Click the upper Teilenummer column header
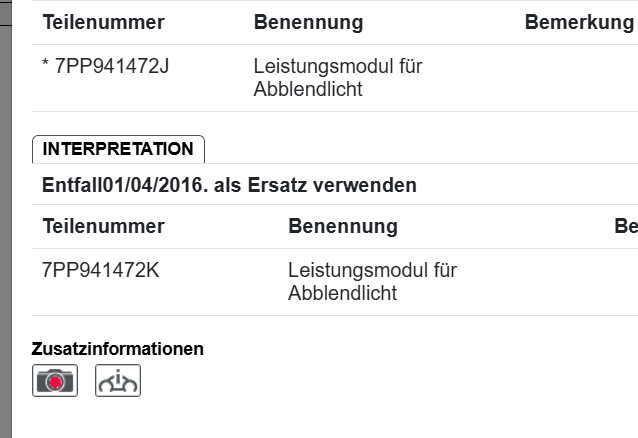Screen dimensions: 638x438 (103, 22)
